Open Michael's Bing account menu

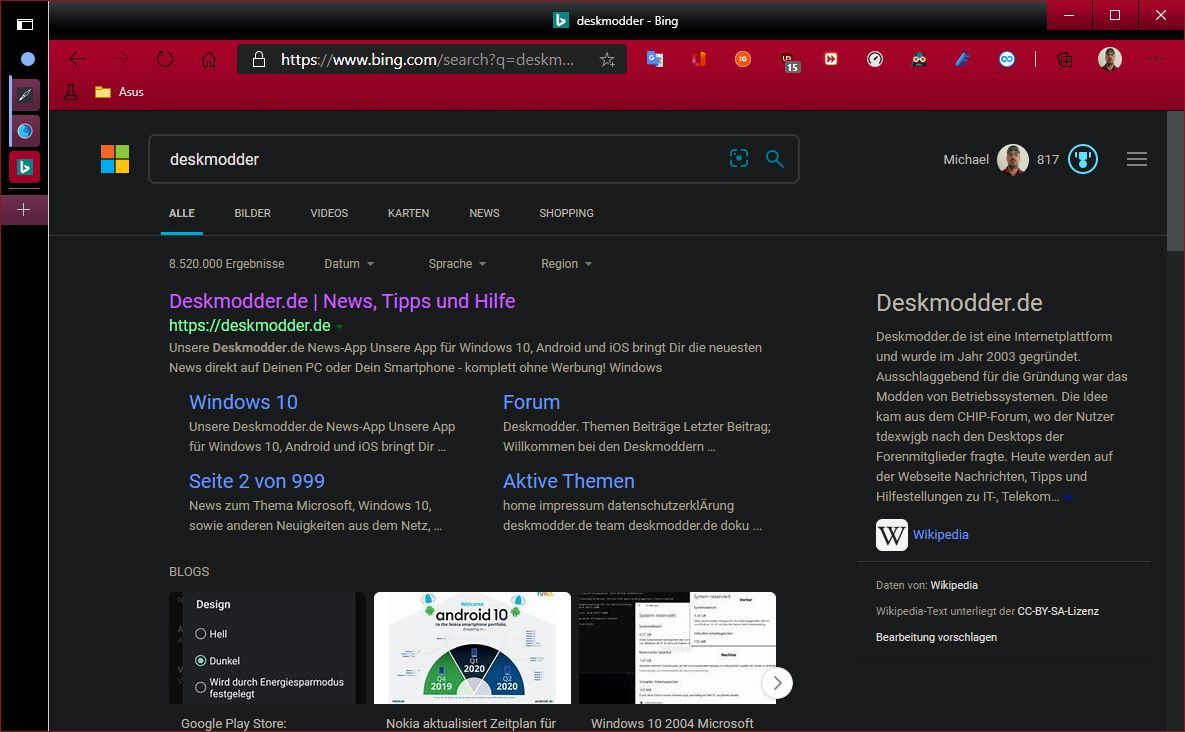pyautogui.click(x=985, y=159)
